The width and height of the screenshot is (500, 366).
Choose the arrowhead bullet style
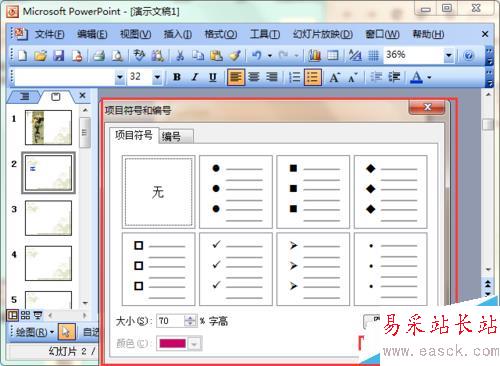pos(313,269)
